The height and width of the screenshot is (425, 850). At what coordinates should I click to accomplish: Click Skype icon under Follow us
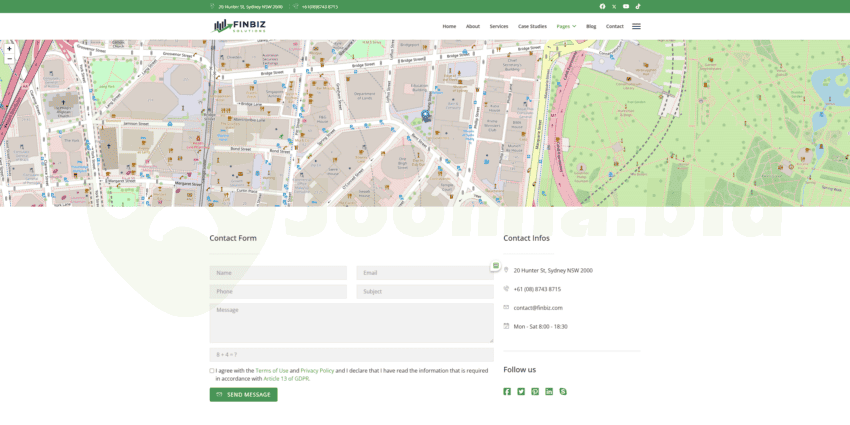563,391
